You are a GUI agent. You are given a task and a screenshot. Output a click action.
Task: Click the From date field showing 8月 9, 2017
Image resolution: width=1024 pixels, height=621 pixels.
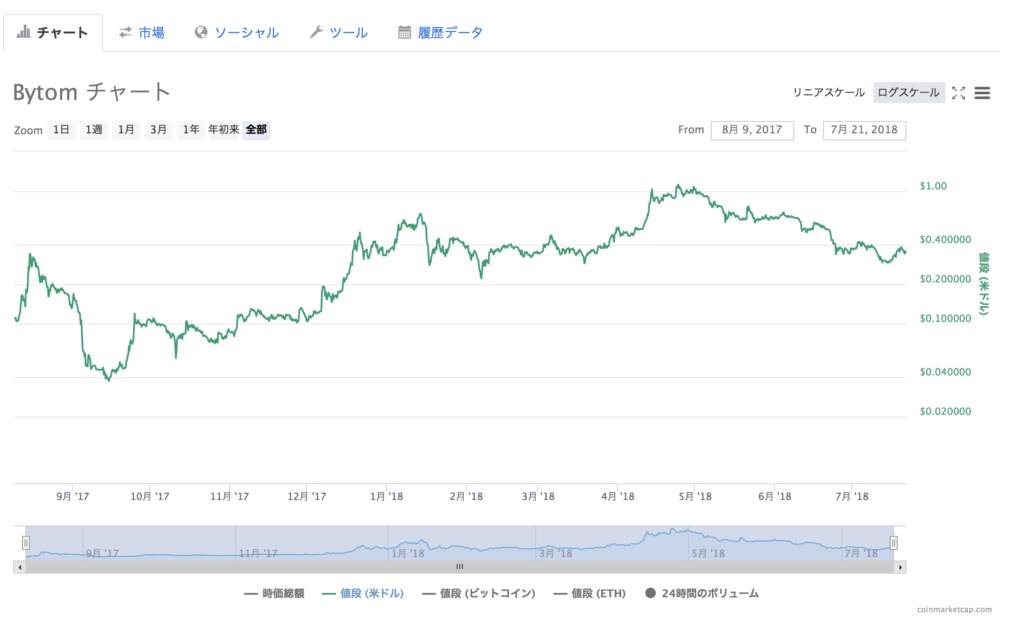tap(751, 129)
